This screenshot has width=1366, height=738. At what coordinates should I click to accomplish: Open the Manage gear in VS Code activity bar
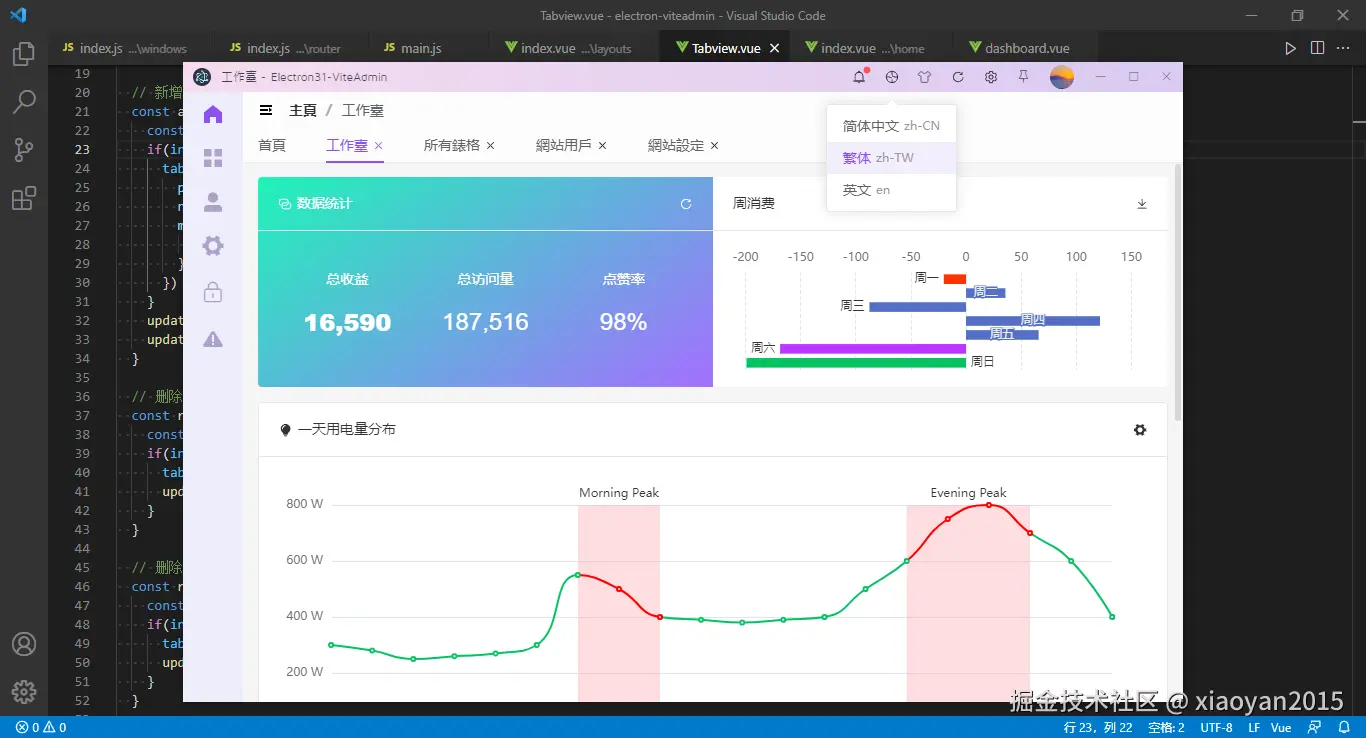coord(23,691)
